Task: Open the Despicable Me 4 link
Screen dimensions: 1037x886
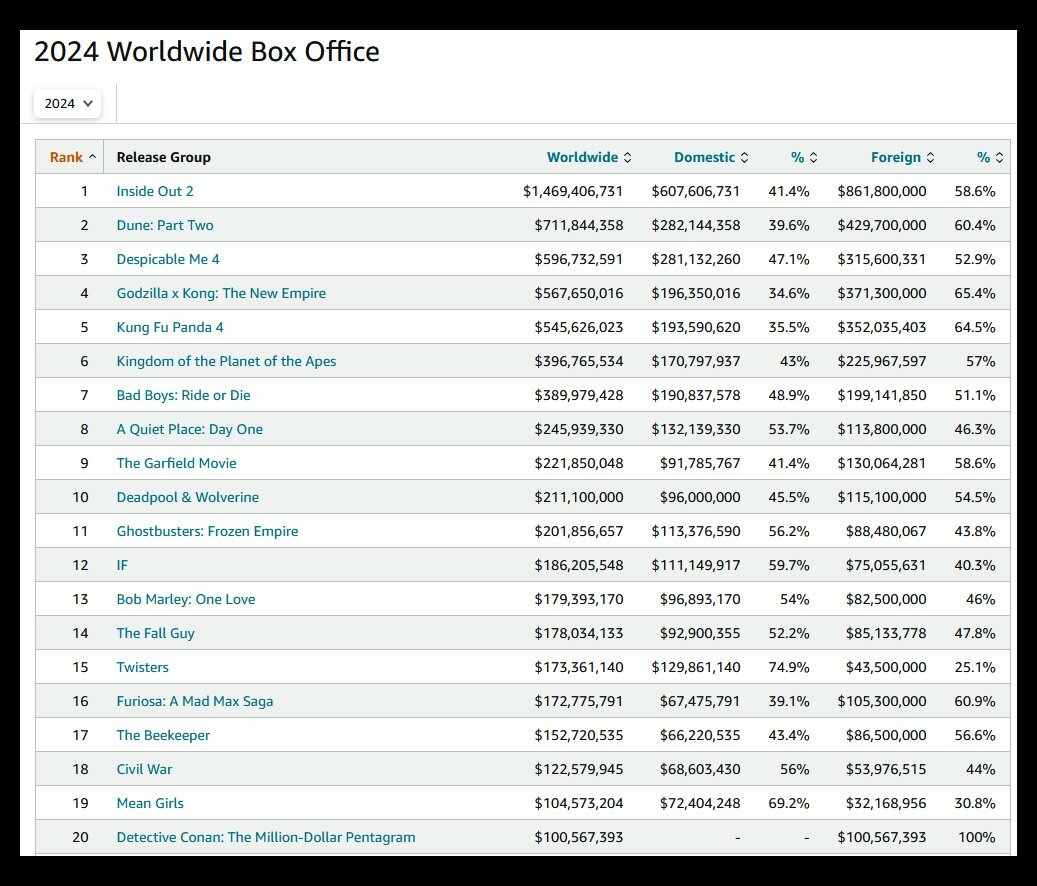Action: pyautogui.click(x=168, y=259)
